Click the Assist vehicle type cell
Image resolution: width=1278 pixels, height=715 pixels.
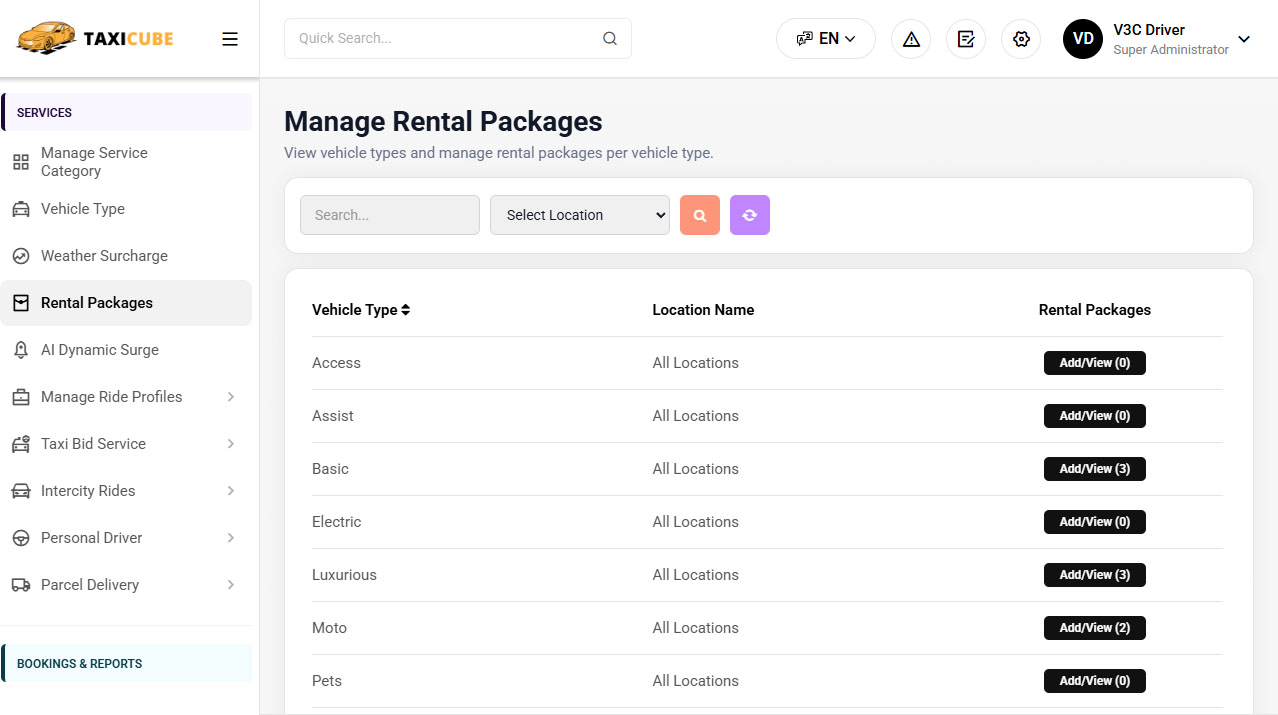(x=333, y=416)
